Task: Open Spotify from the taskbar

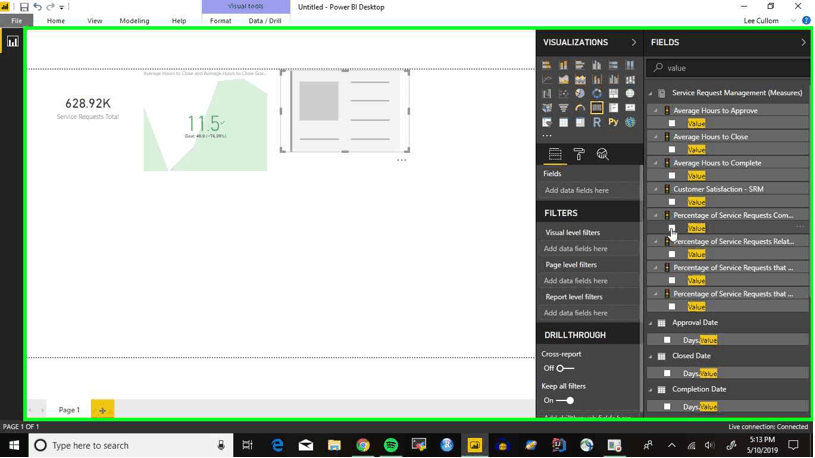Action: pos(391,446)
